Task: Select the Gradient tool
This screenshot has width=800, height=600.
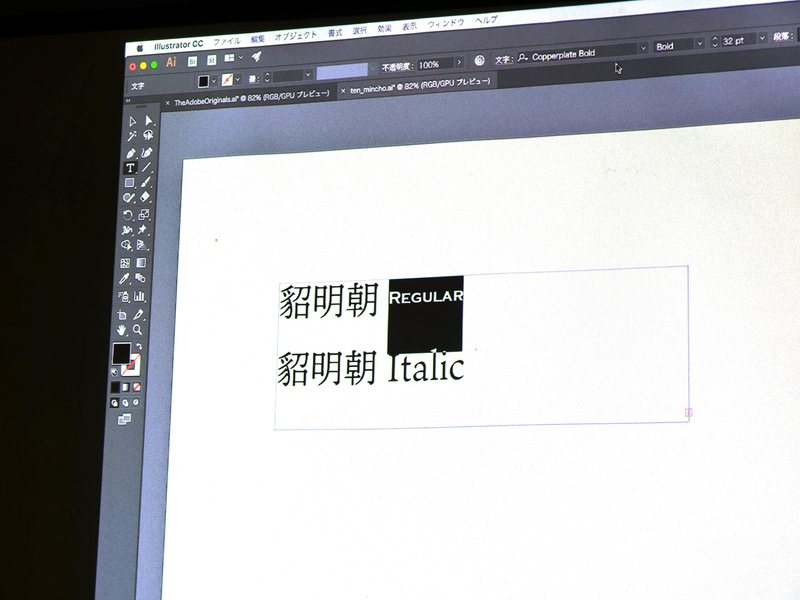Action: 141,263
